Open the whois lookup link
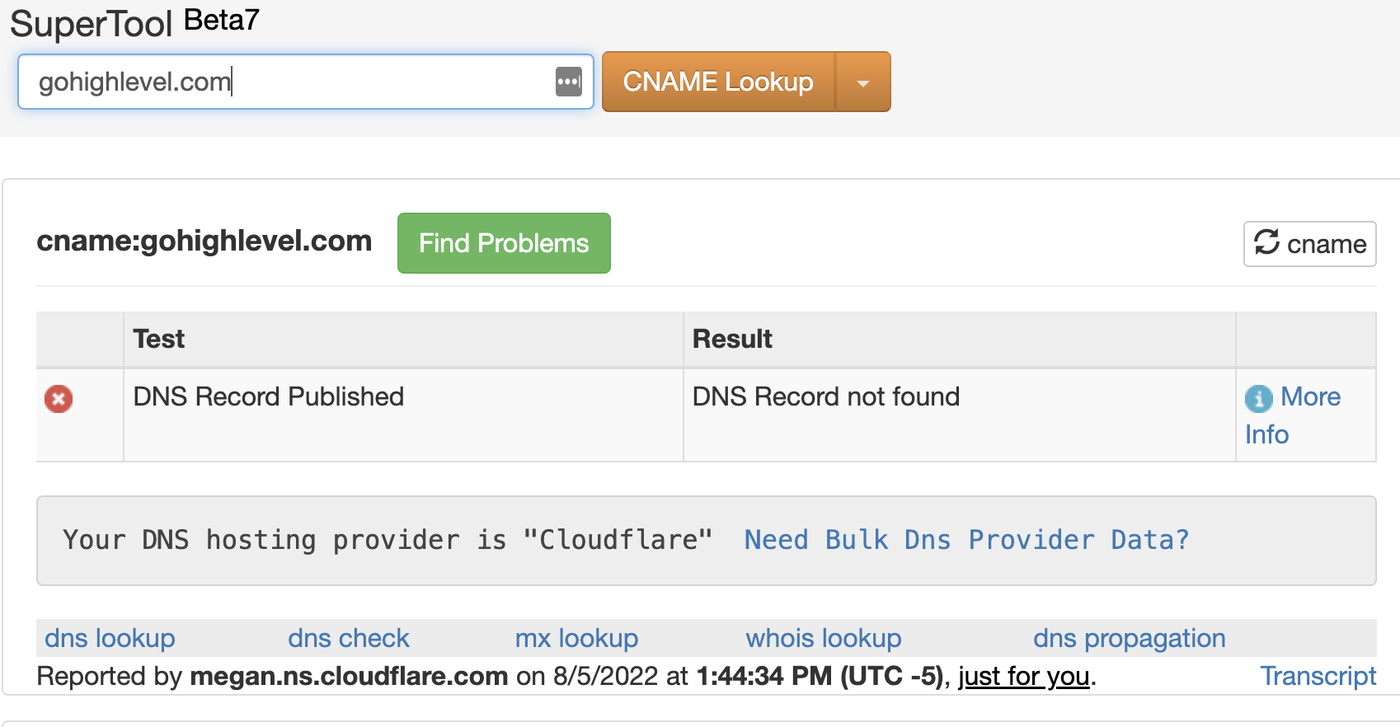1400x727 pixels. coord(823,638)
